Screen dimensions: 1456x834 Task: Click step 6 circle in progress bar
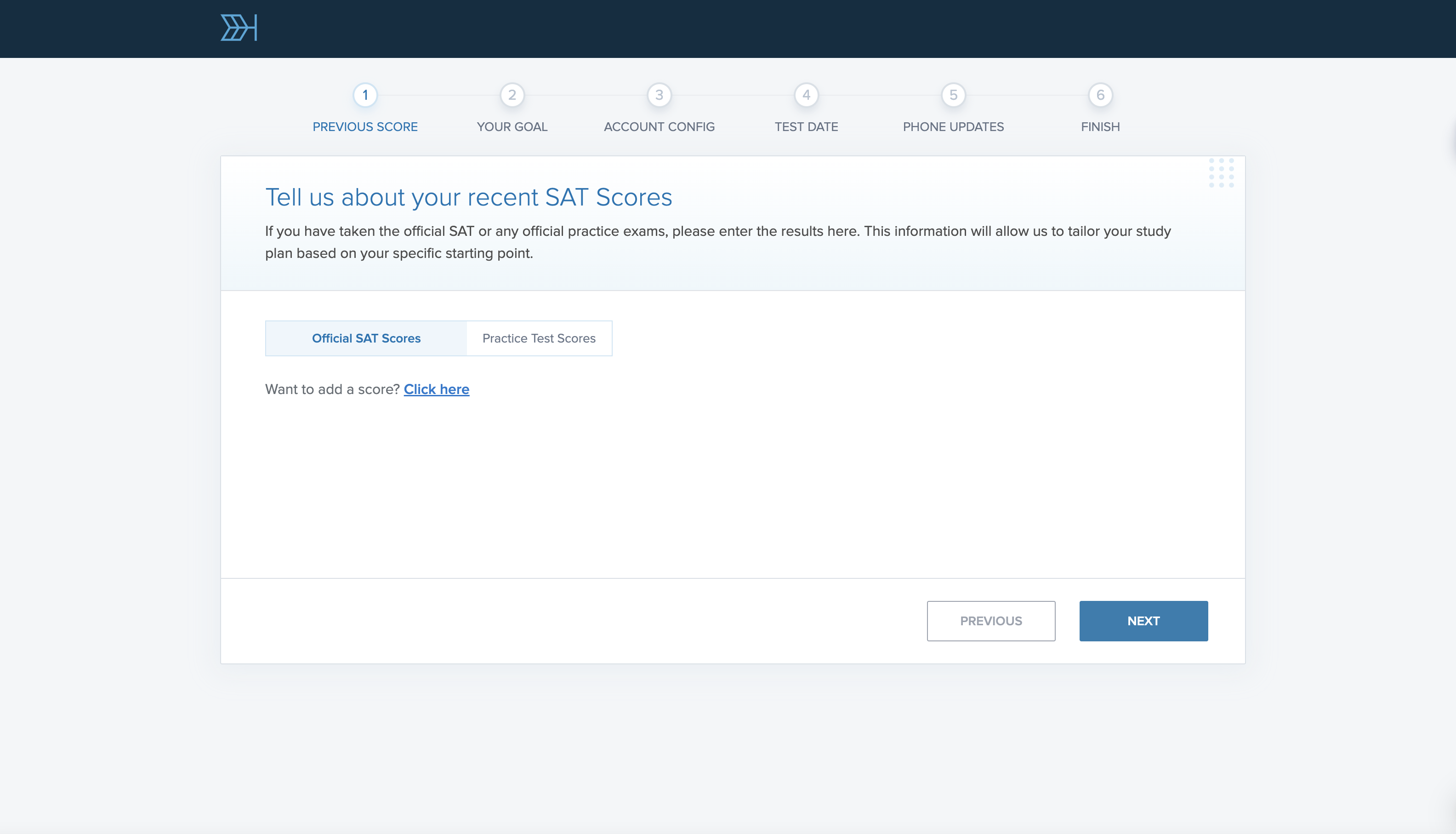tap(1100, 95)
